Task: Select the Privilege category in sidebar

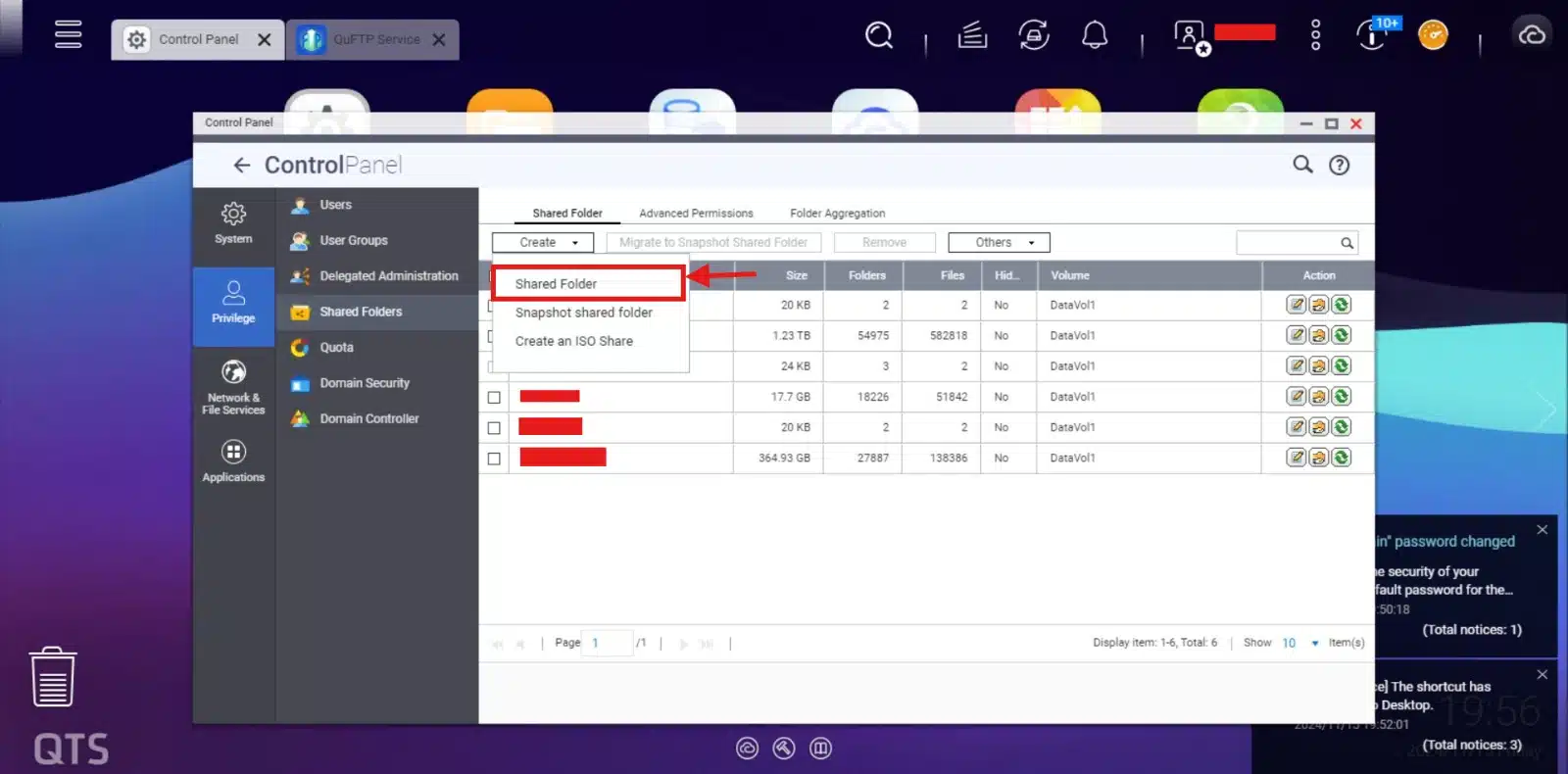Action: click(233, 303)
